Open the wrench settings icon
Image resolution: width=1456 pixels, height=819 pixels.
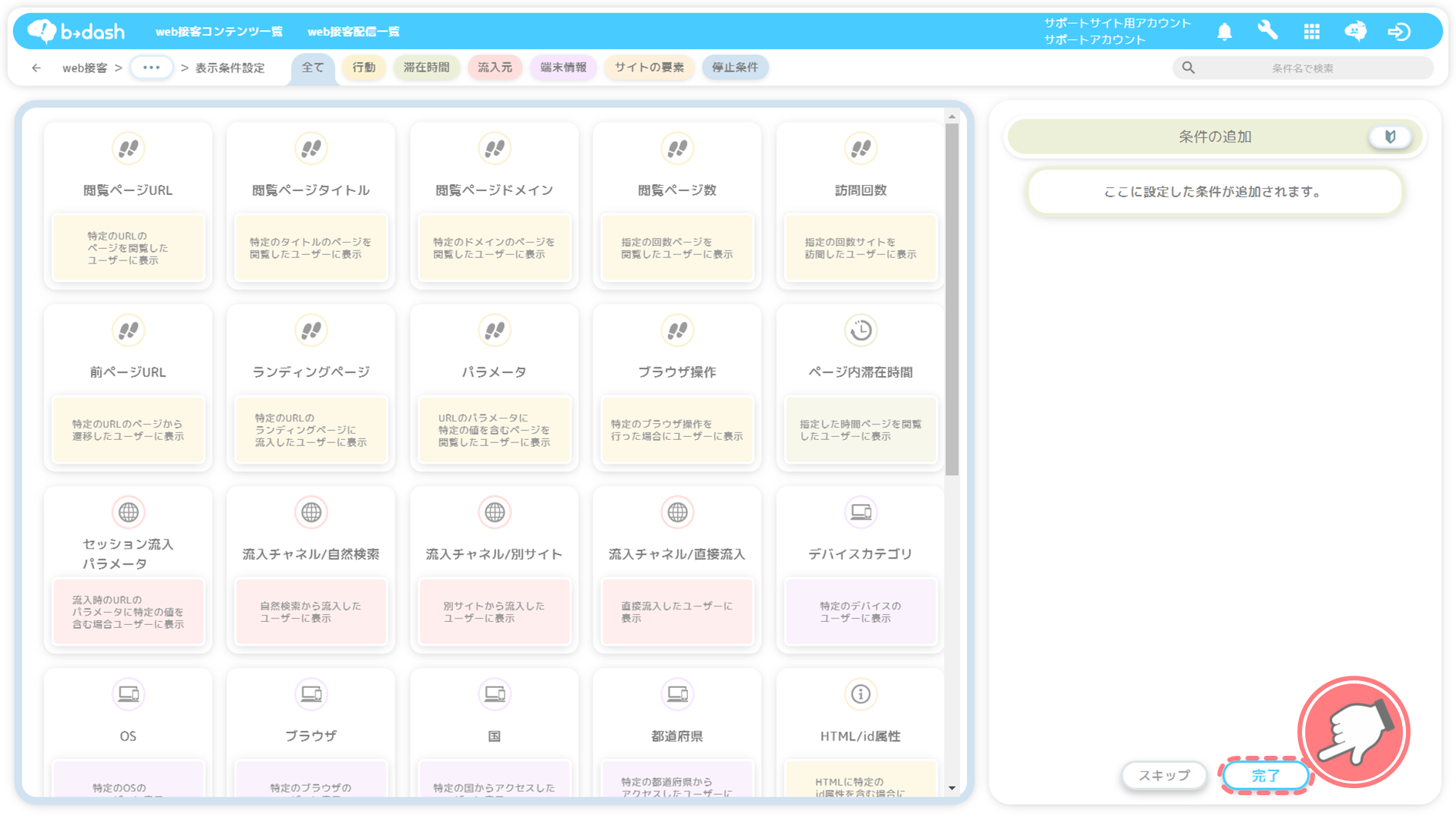coord(1267,31)
